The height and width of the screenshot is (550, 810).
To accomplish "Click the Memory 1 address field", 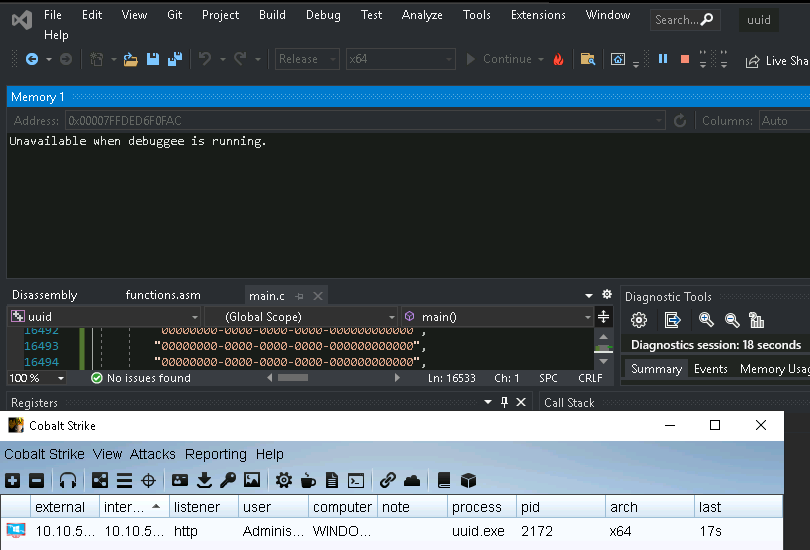I will (365, 121).
